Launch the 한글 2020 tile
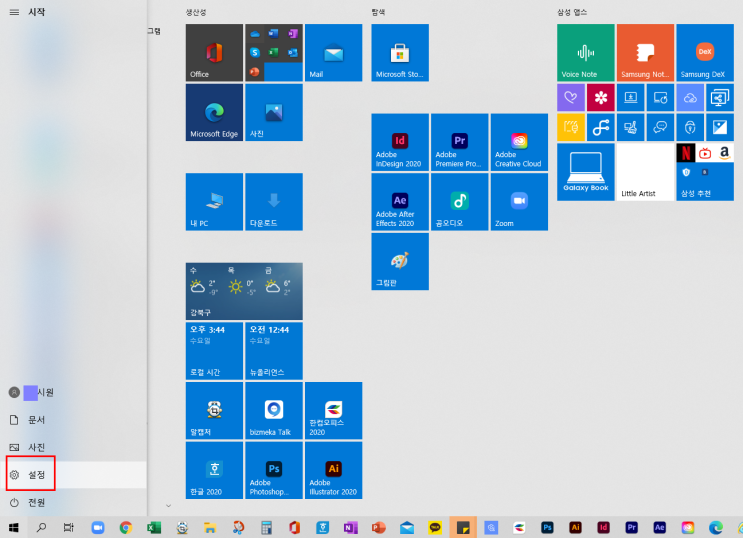743x538 pixels. pyautogui.click(x=214, y=471)
